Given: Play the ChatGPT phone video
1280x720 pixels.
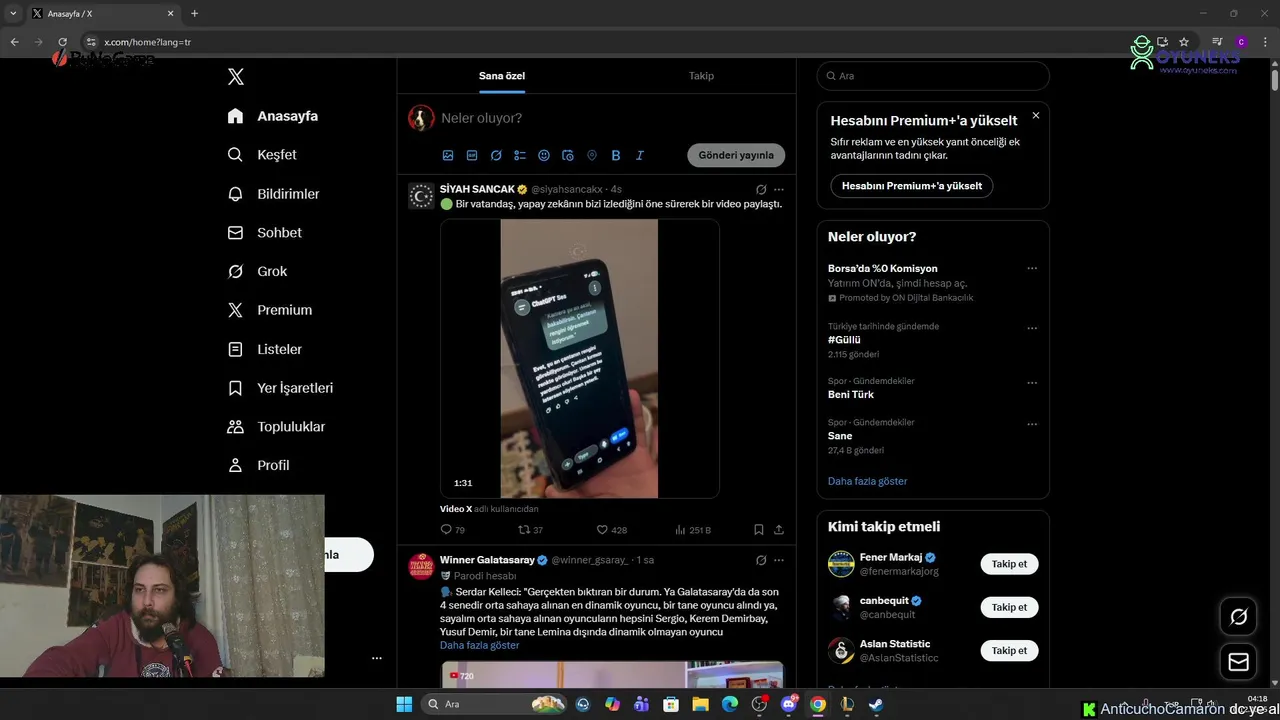Looking at the screenshot, I should (x=579, y=358).
